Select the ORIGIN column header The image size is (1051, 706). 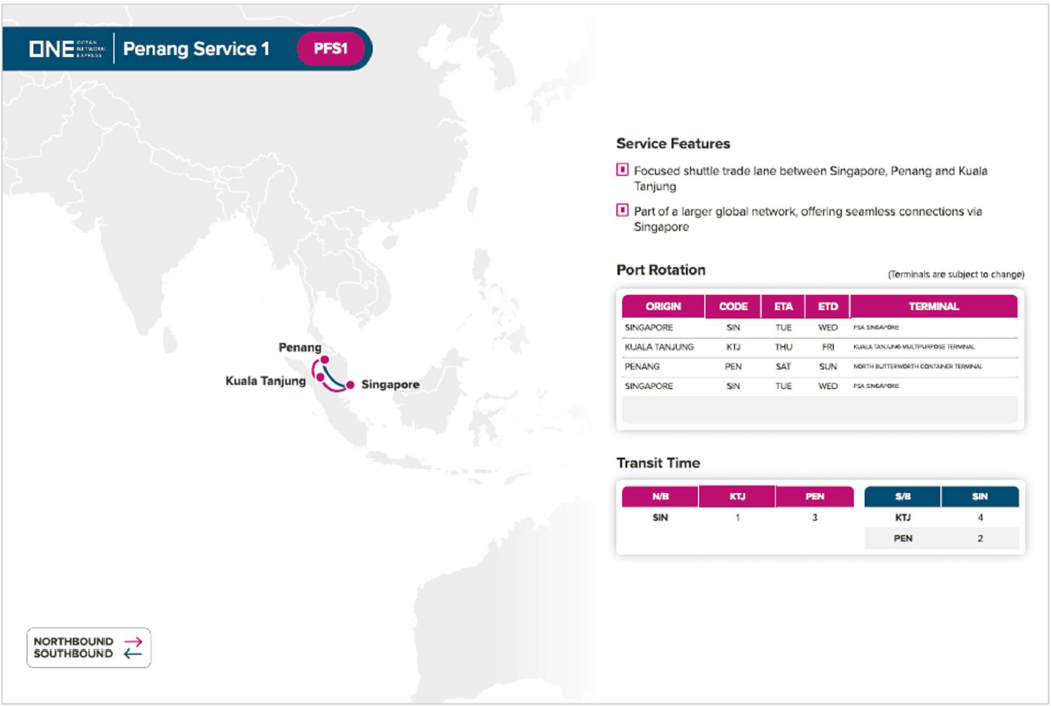pos(663,307)
